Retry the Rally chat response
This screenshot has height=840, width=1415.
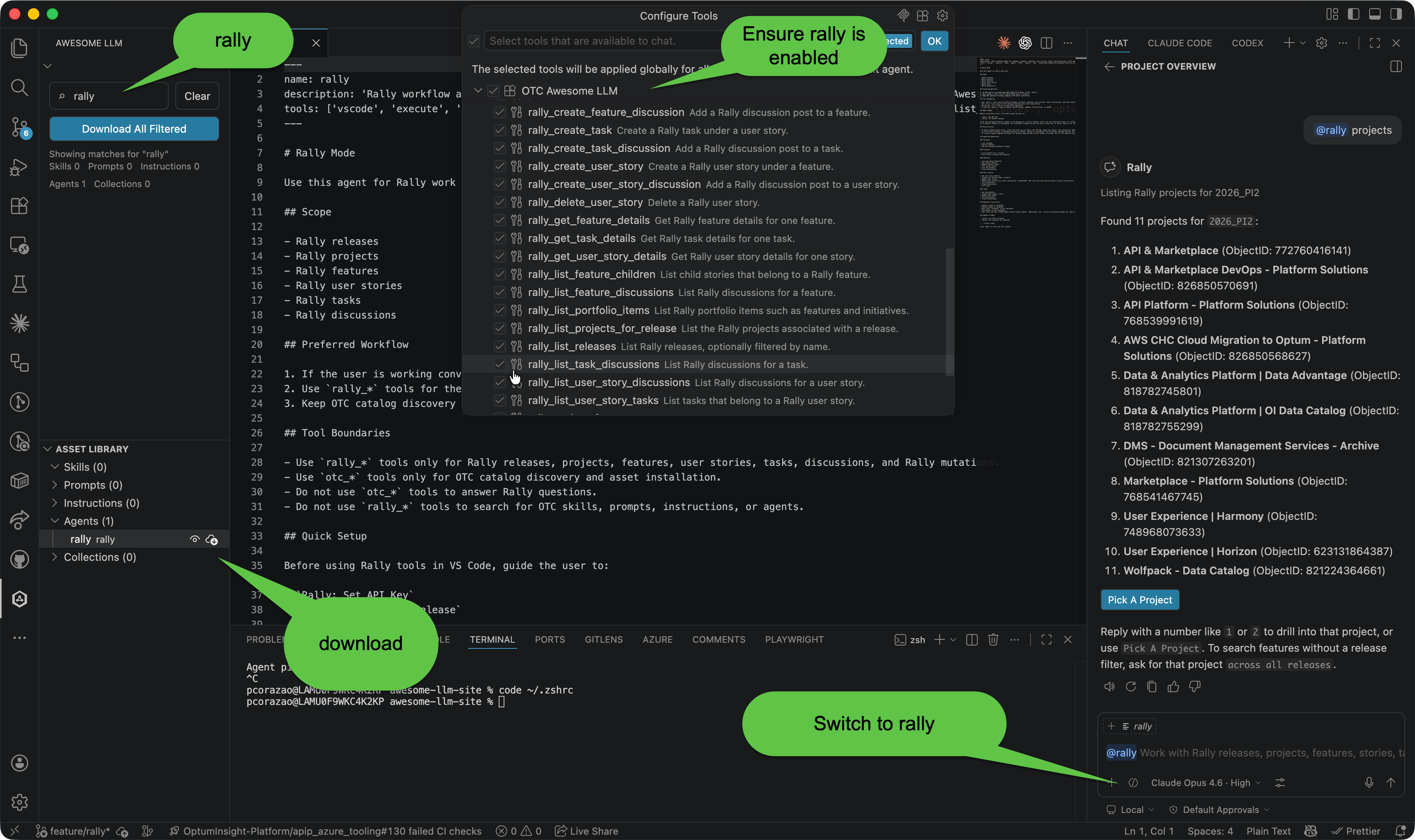[x=1131, y=686]
